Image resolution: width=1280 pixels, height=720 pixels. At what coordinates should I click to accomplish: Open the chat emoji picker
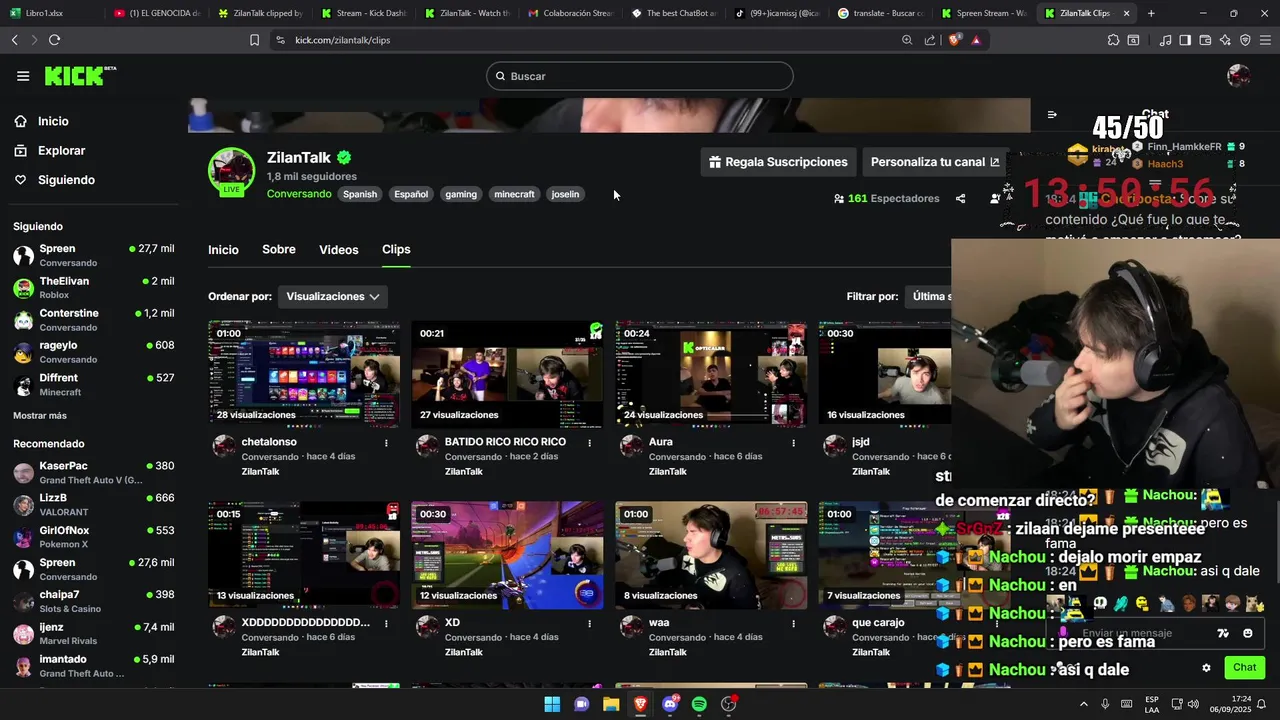pyautogui.click(x=1247, y=633)
